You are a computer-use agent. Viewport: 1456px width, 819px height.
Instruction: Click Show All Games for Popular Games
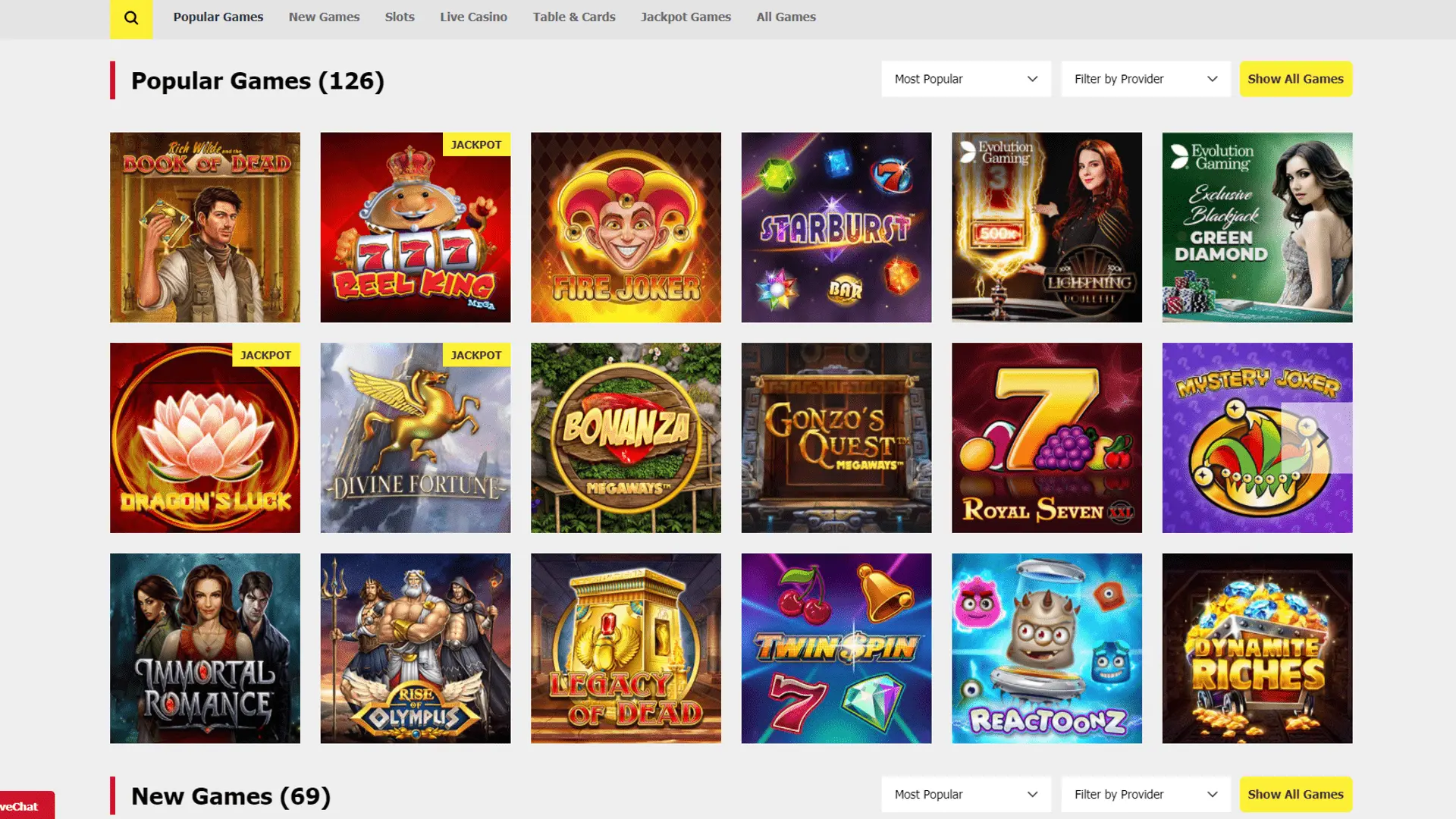(x=1295, y=79)
